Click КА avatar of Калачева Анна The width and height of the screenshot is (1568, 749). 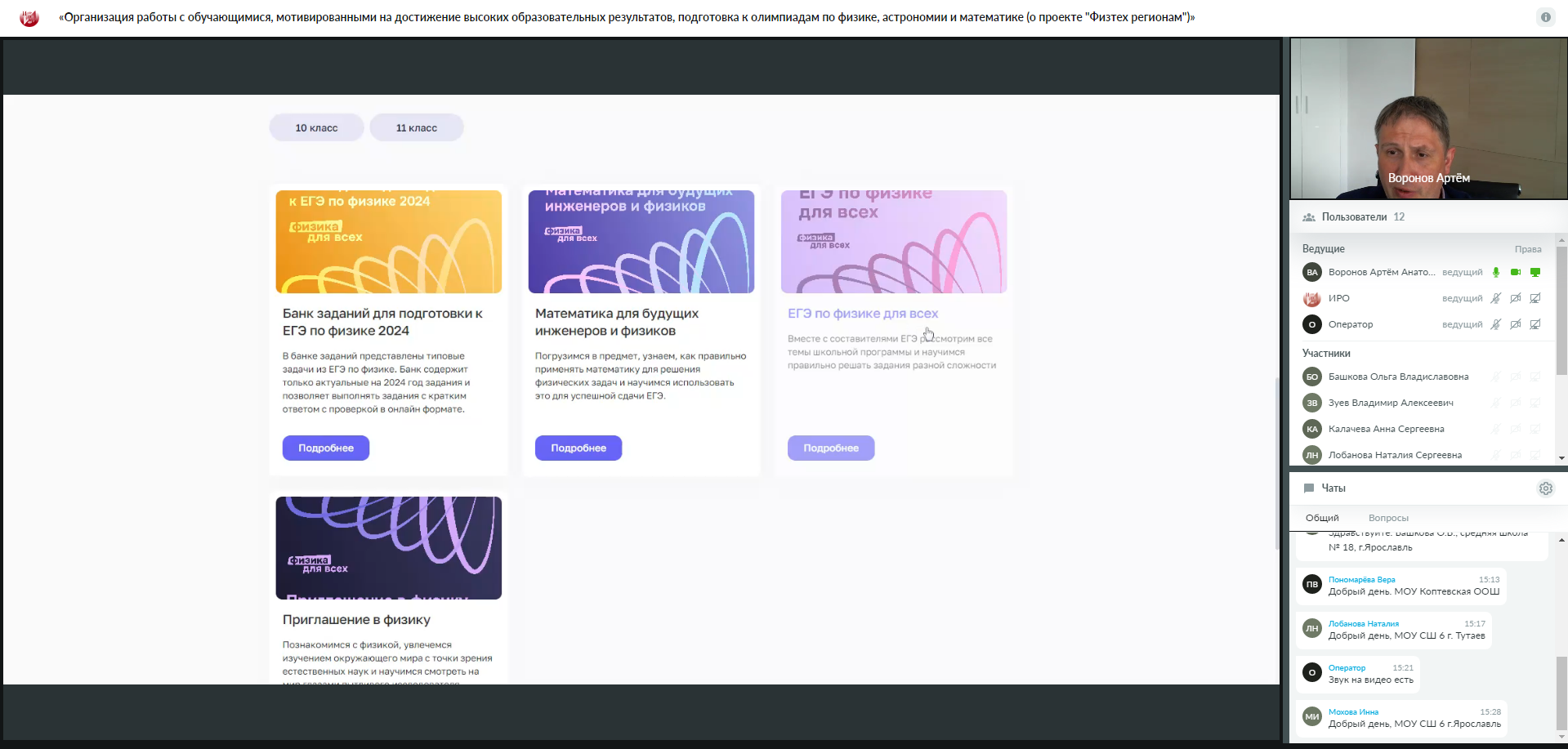click(1312, 430)
